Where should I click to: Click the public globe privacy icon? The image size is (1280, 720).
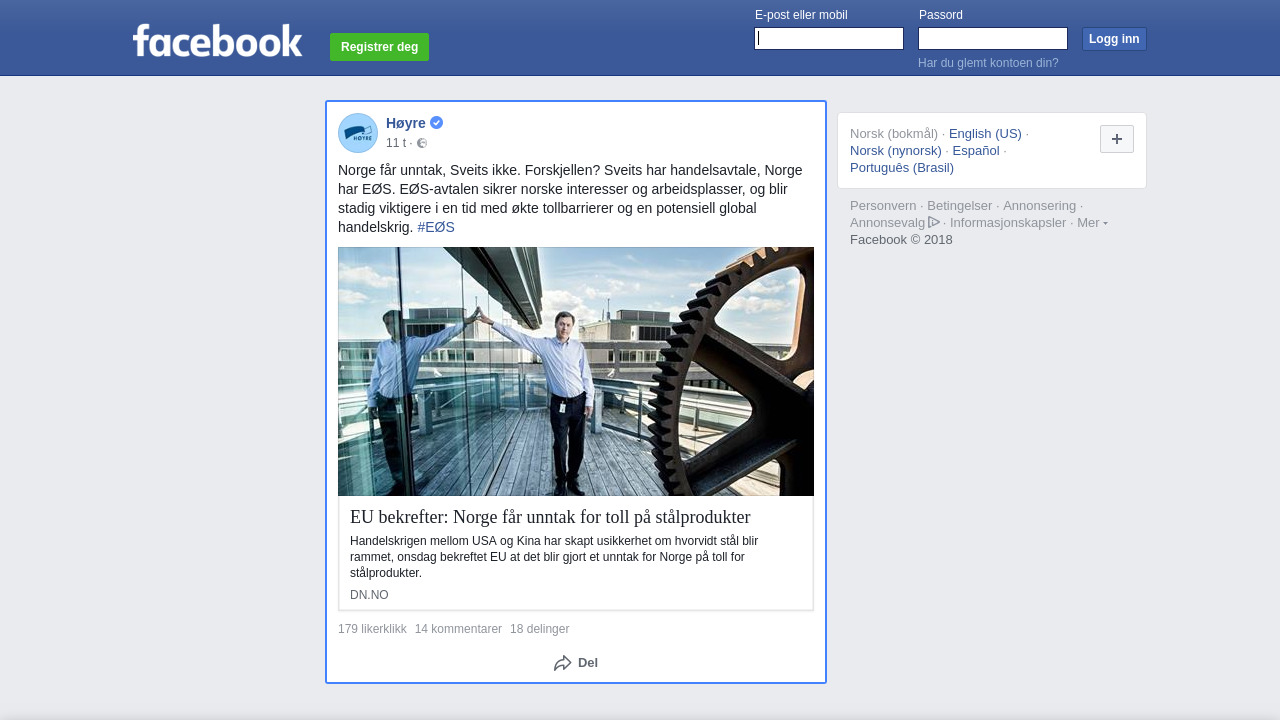422,143
